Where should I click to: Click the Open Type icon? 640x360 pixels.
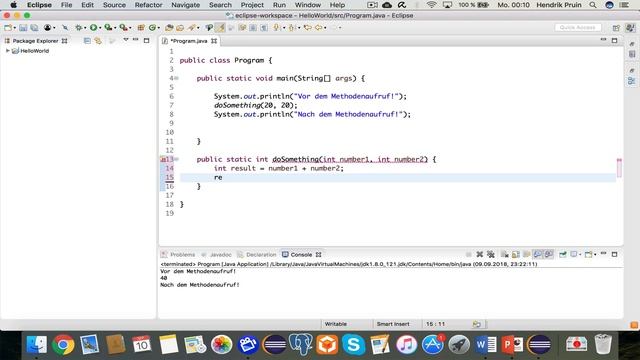[x=169, y=28]
